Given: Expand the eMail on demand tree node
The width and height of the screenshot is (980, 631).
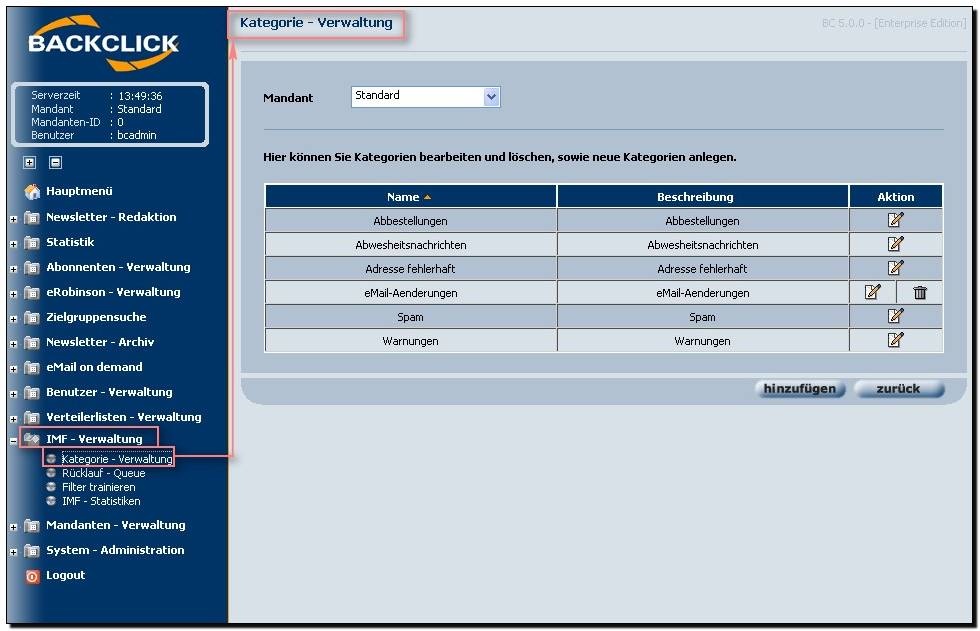Looking at the screenshot, I should click(x=13, y=369).
